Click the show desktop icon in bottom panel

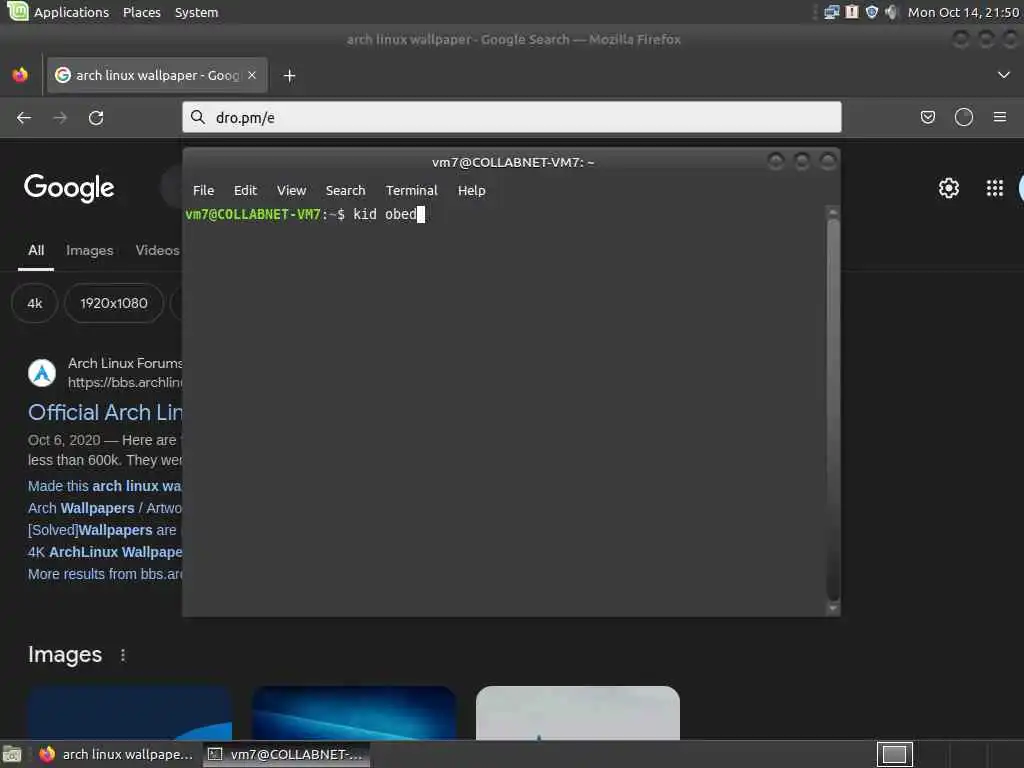(12, 754)
